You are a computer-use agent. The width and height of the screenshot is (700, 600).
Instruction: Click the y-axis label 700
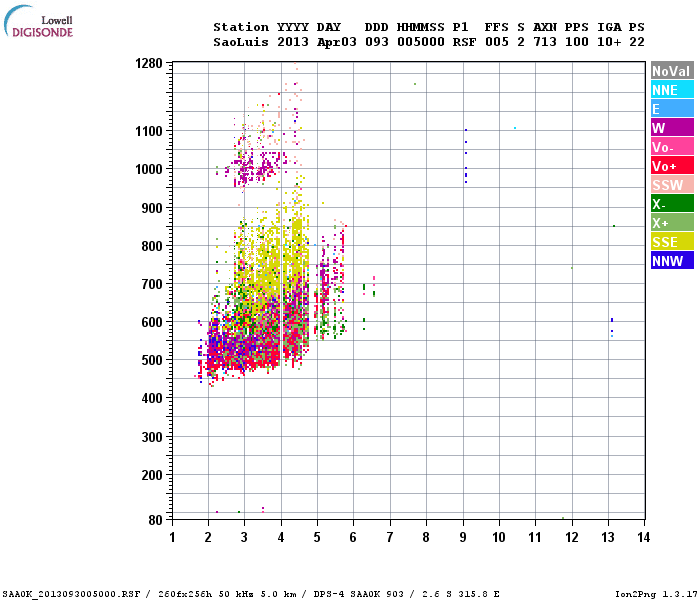pyautogui.click(x=152, y=284)
